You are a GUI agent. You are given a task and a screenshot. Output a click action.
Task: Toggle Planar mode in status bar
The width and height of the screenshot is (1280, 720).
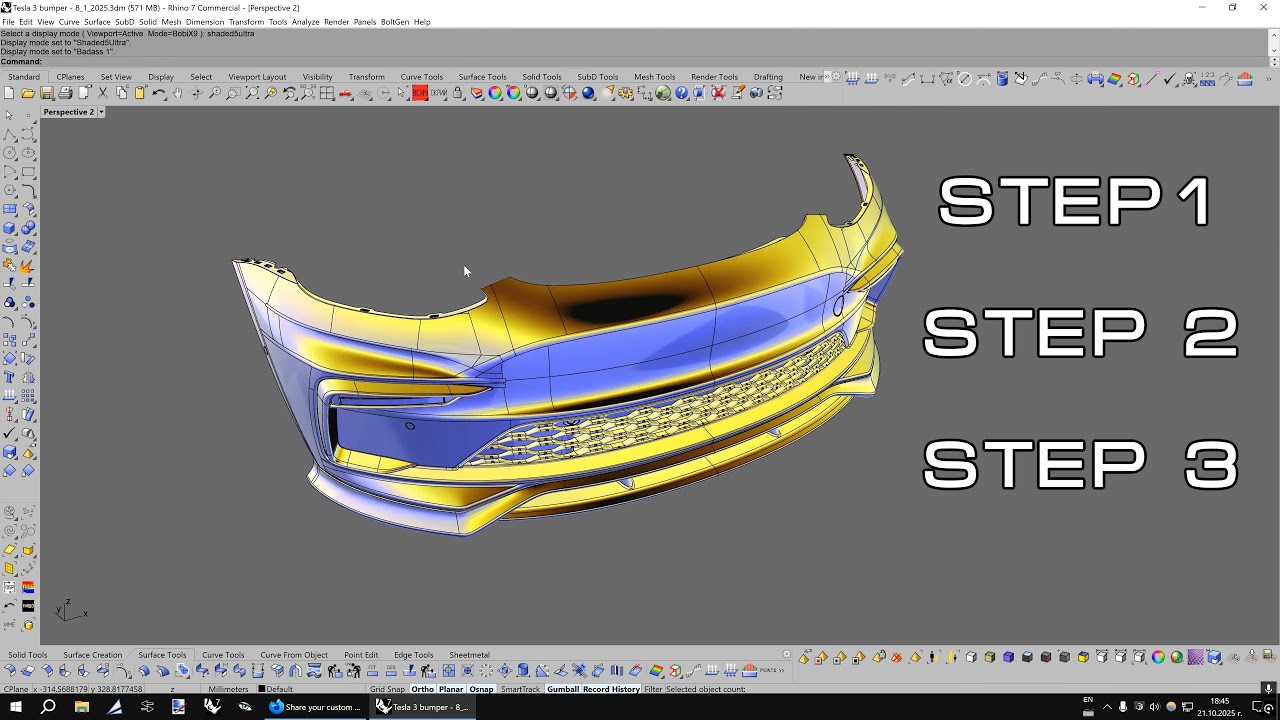click(451, 689)
